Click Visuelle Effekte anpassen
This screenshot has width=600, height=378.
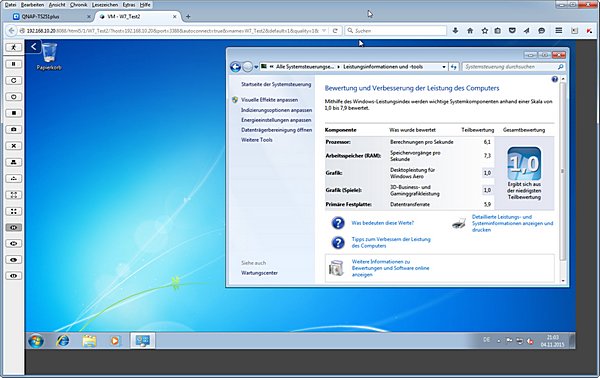269,99
